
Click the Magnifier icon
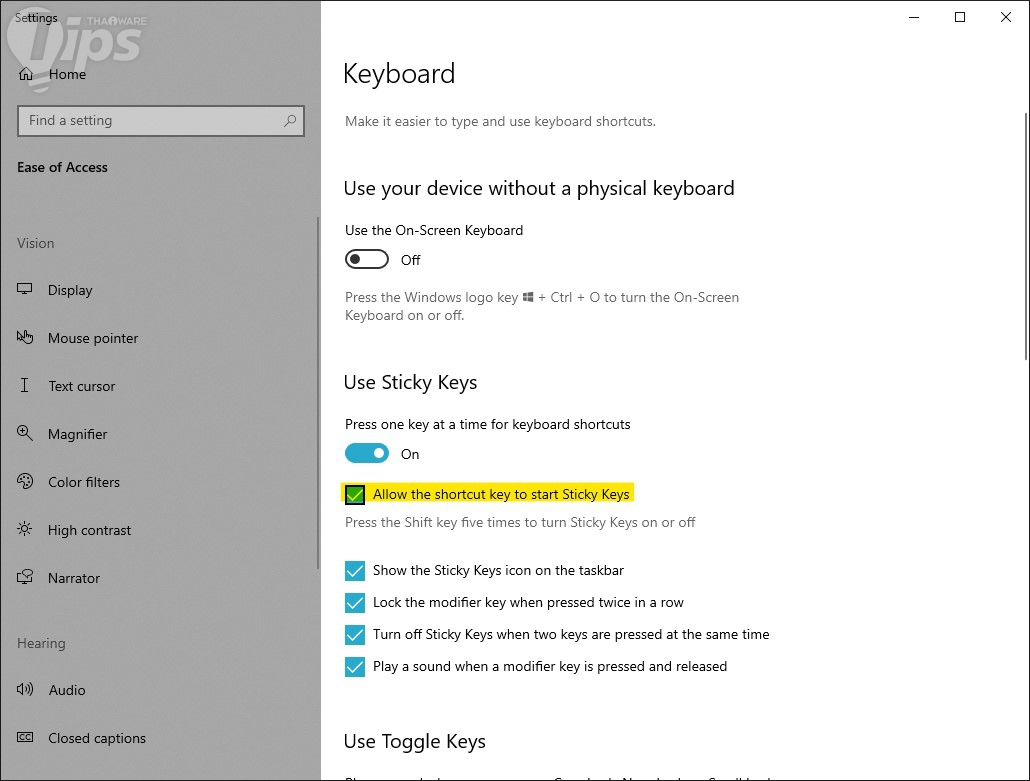point(26,434)
